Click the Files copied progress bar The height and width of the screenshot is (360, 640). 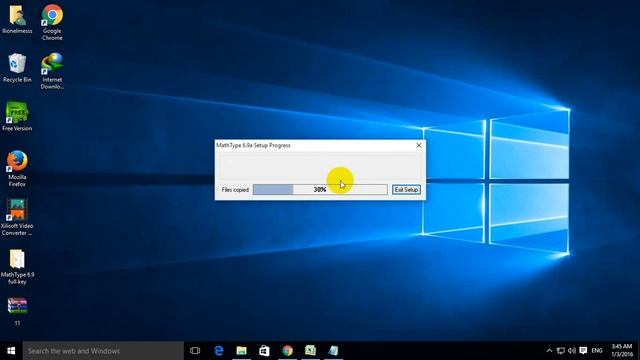click(x=320, y=189)
